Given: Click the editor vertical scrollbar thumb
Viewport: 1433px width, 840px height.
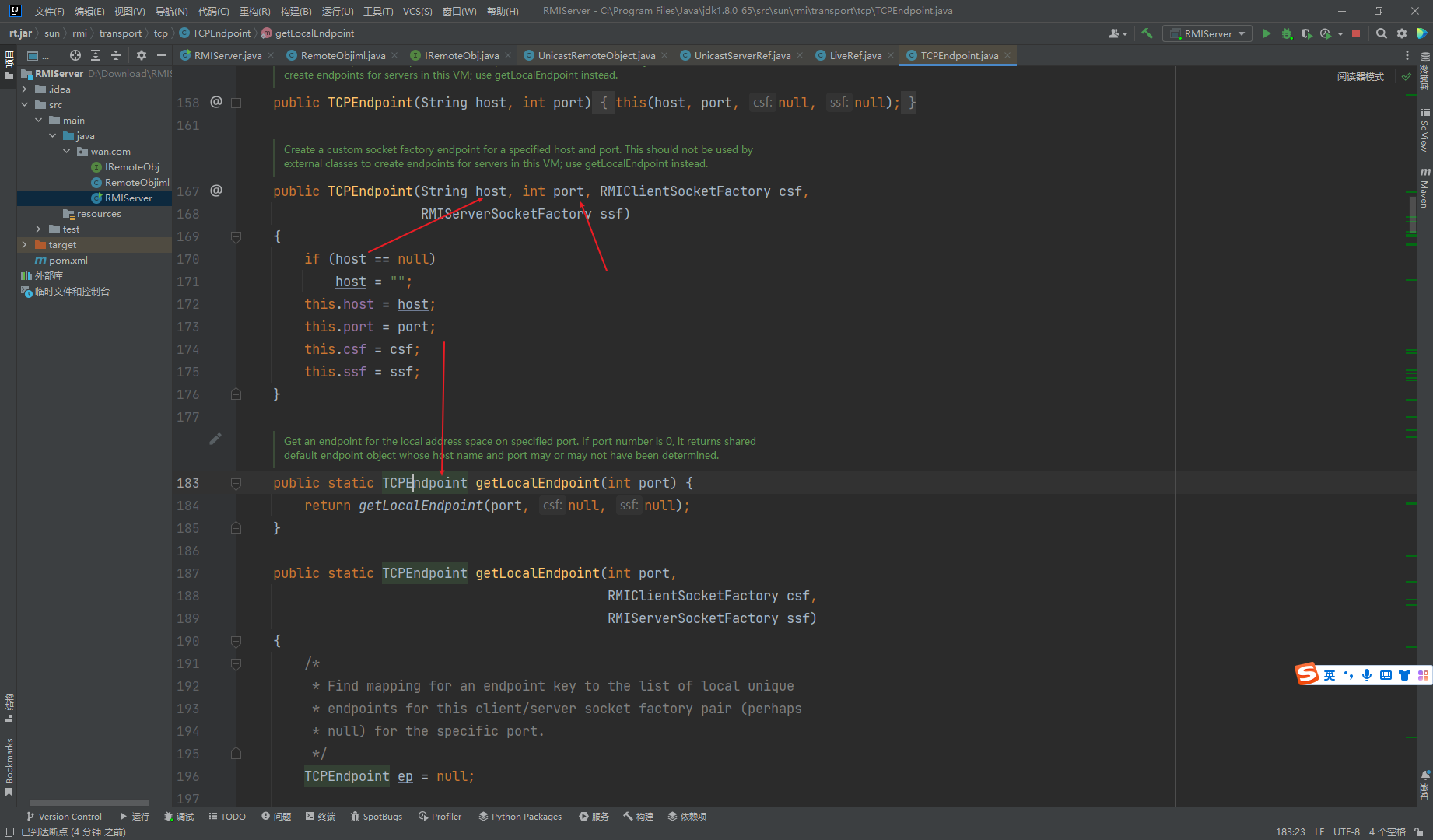Looking at the screenshot, I should pos(1412,214).
